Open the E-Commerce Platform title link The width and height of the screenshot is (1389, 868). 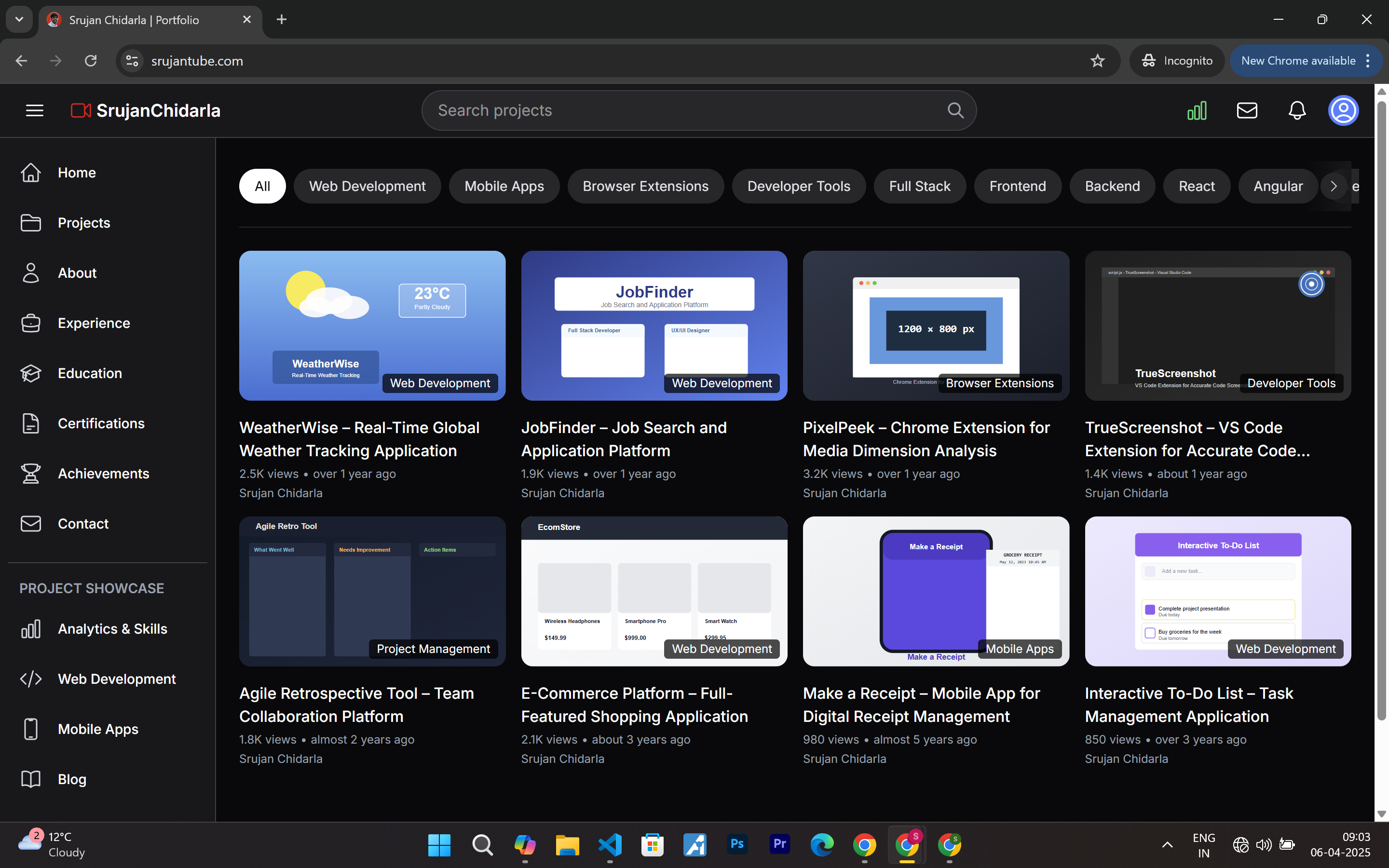point(634,705)
